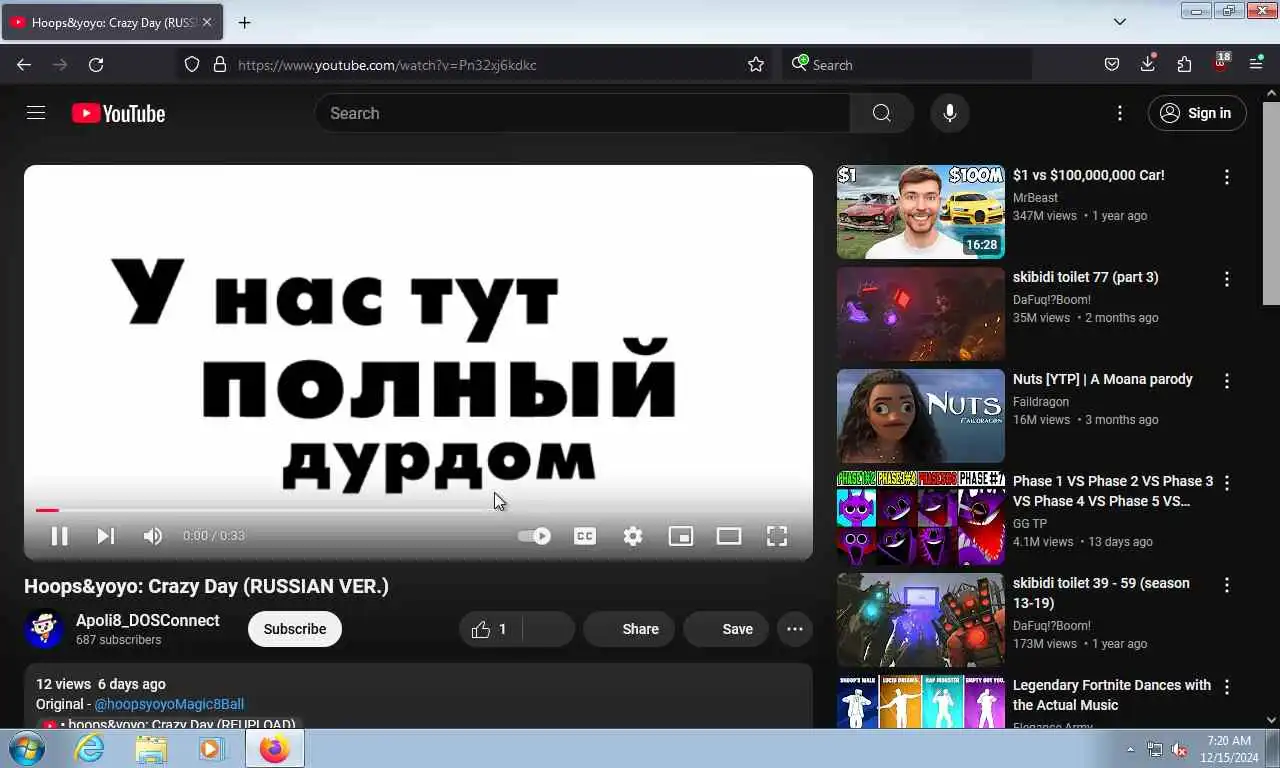The height and width of the screenshot is (768, 1280).
Task: Open the Apoli8_DOSConnect channel avatar
Action: coord(44,629)
